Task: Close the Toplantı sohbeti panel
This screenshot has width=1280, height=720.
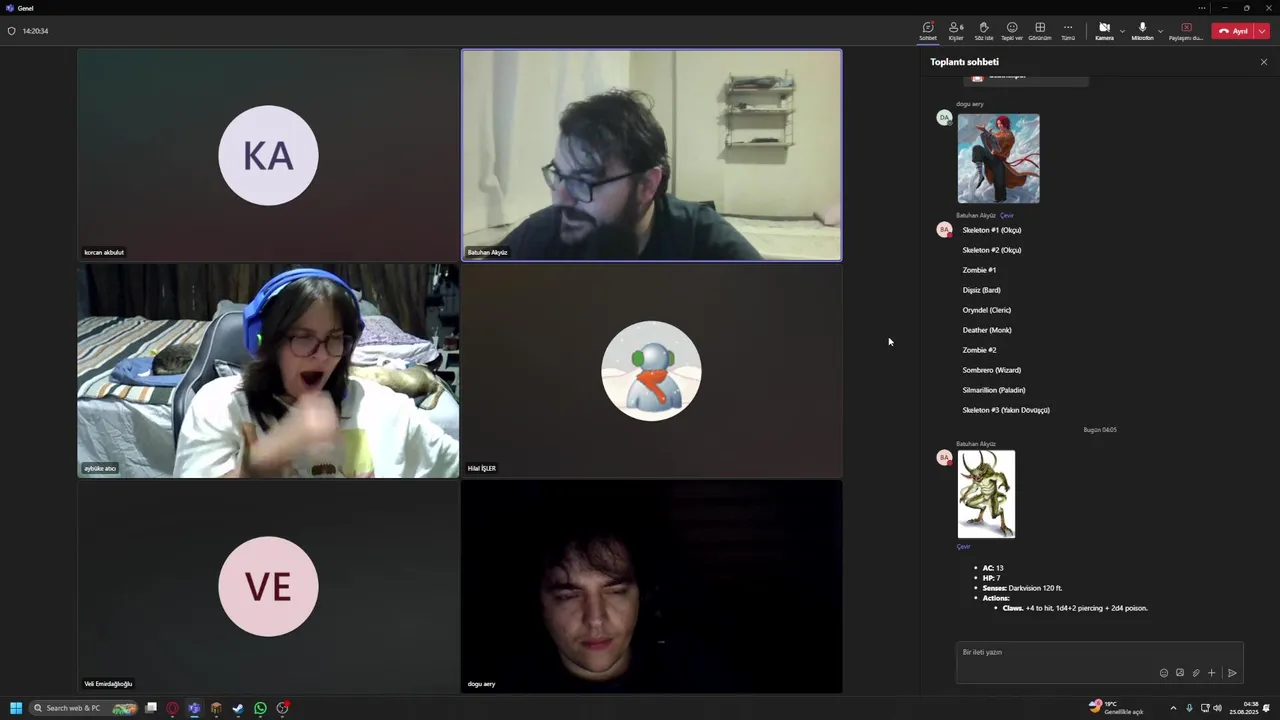Action: click(1264, 62)
